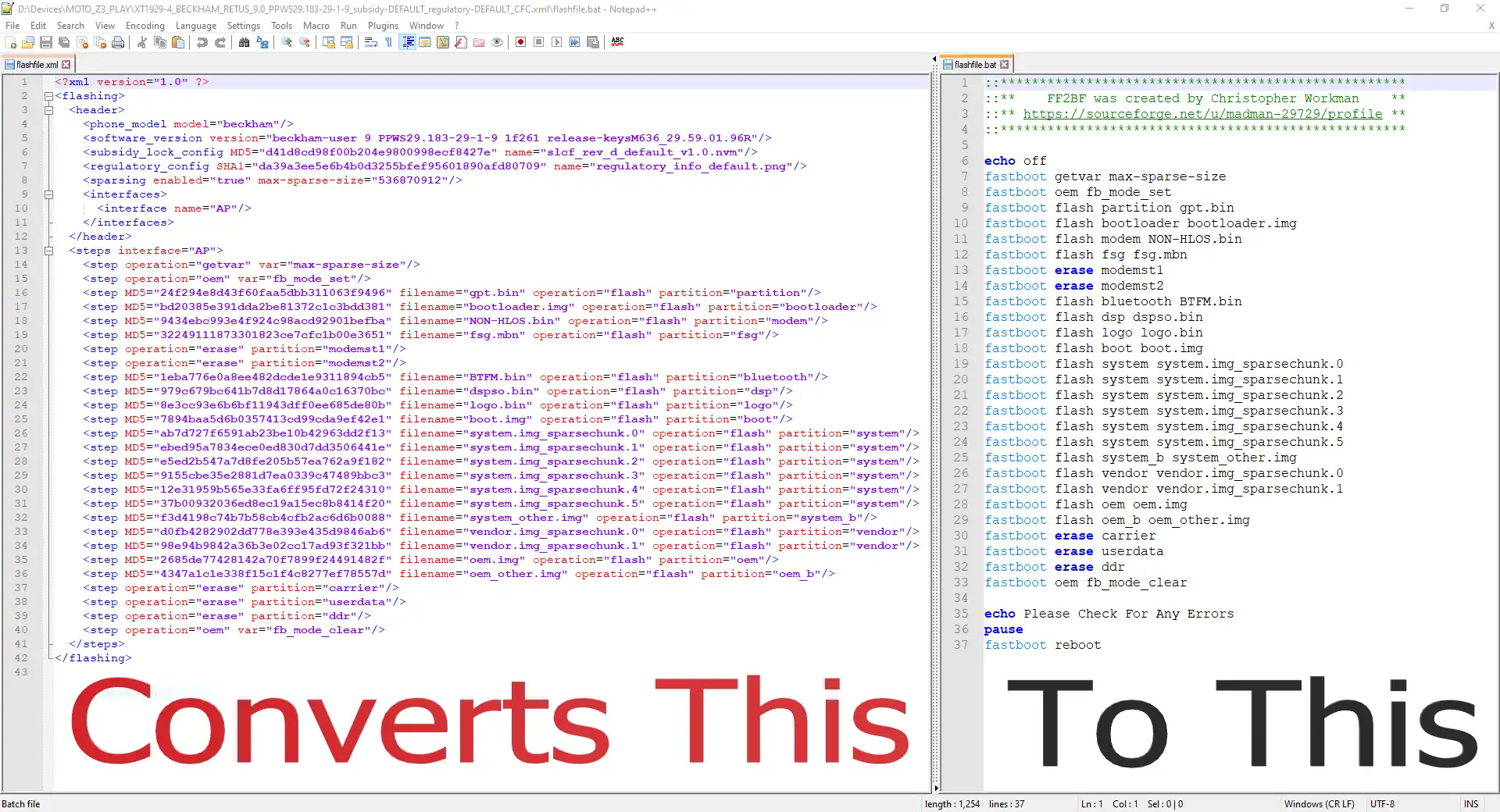The height and width of the screenshot is (812, 1500).
Task: Create a new document with the New icon
Action: tap(11, 42)
